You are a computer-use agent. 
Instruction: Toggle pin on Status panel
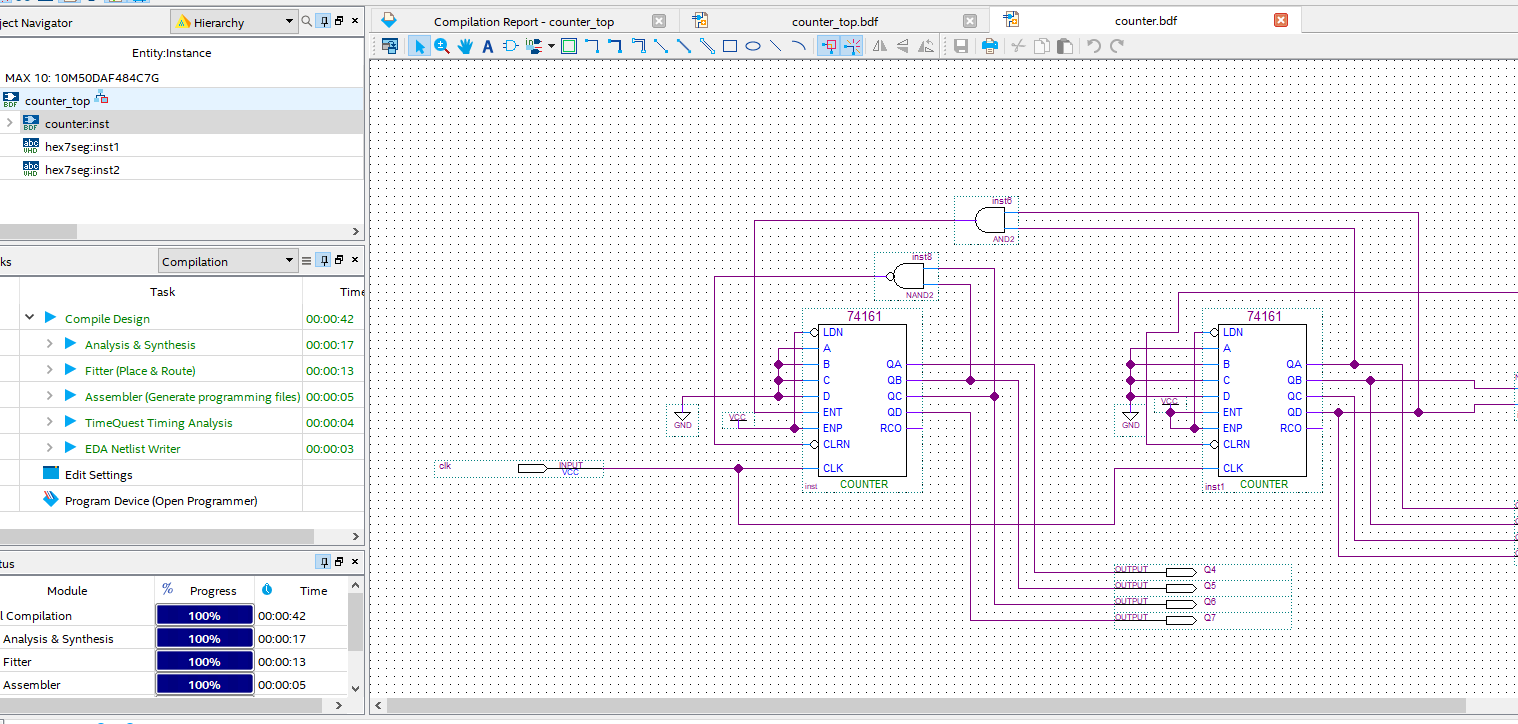324,562
